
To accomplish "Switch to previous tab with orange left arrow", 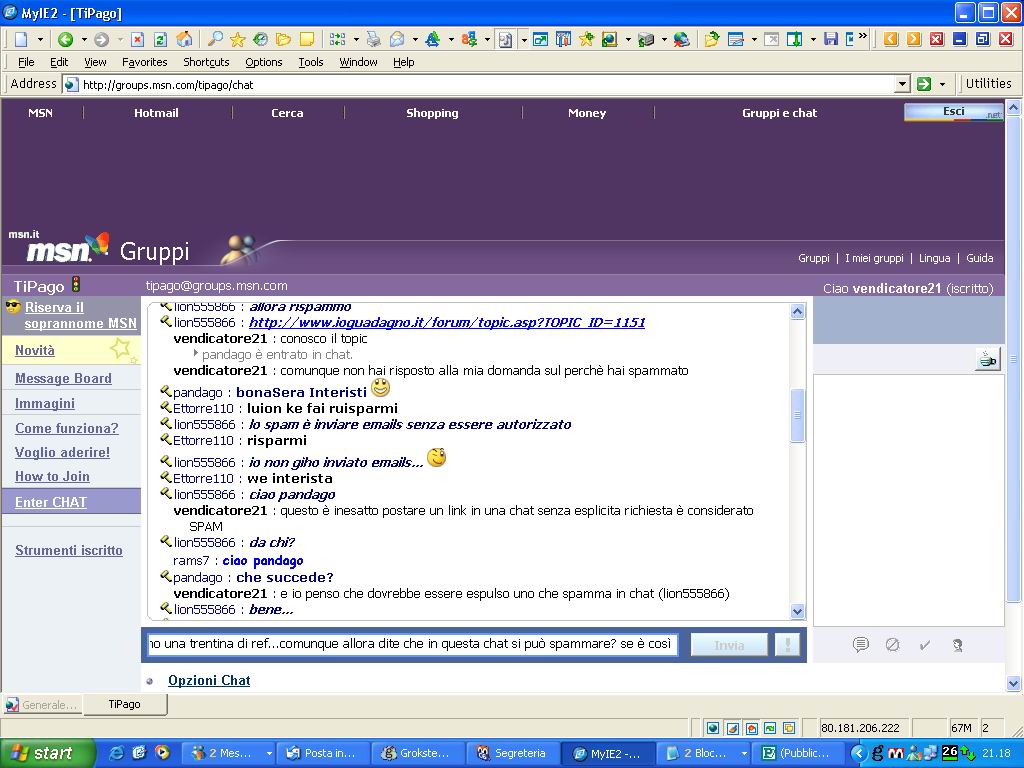I will pyautogui.click(x=891, y=39).
